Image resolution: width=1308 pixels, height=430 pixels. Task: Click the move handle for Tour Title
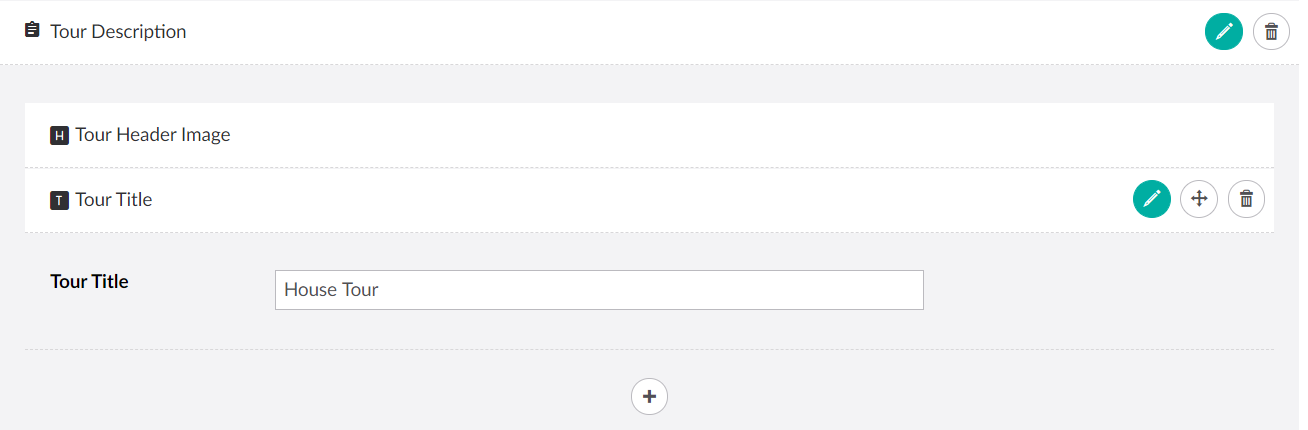[x=1199, y=199]
